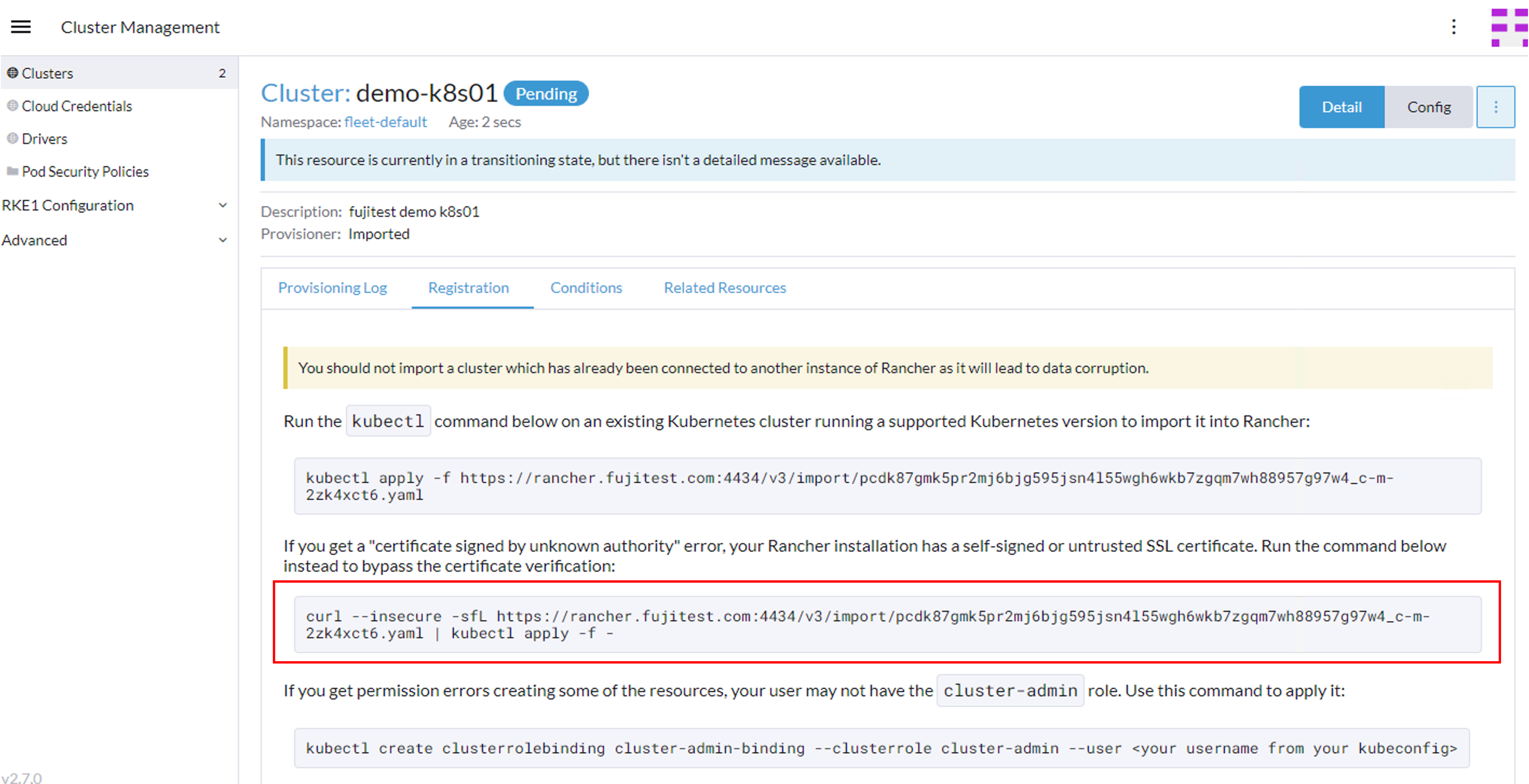Click the cluster name demo-k8s01 heading

pos(427,93)
